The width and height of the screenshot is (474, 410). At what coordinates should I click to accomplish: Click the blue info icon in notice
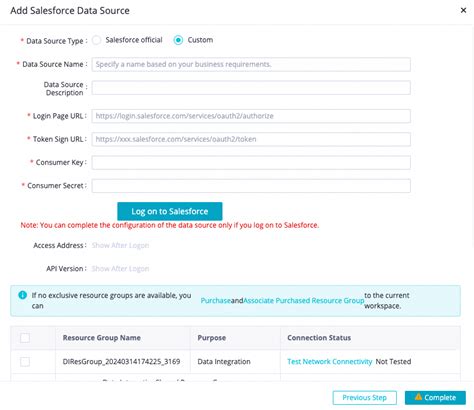pyautogui.click(x=22, y=295)
